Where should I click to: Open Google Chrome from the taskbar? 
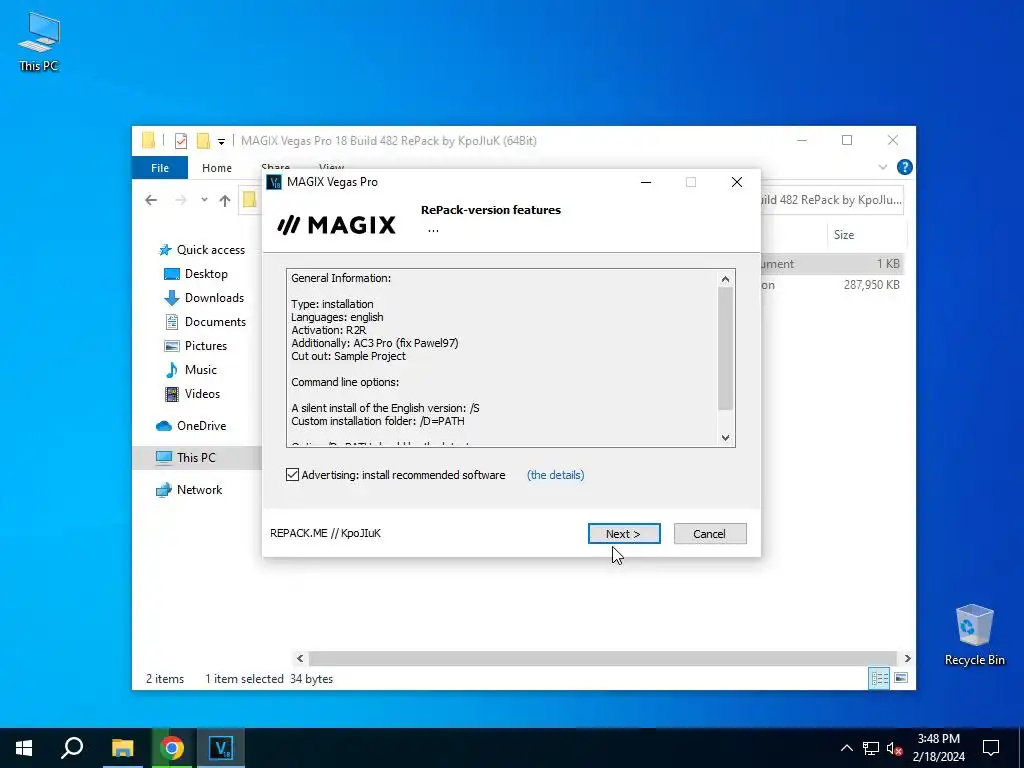[x=172, y=748]
